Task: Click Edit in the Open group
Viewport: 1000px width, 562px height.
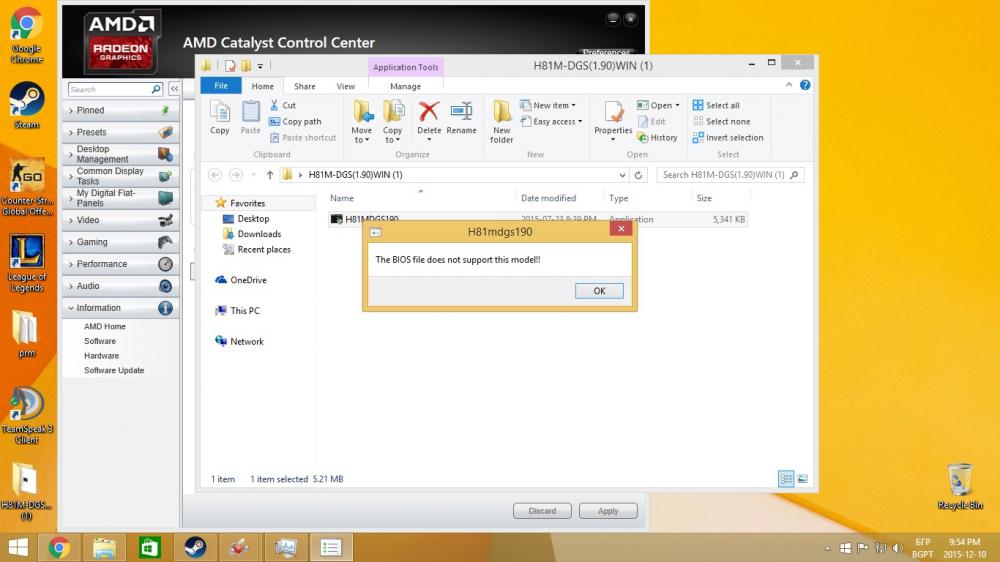Action: pos(651,121)
